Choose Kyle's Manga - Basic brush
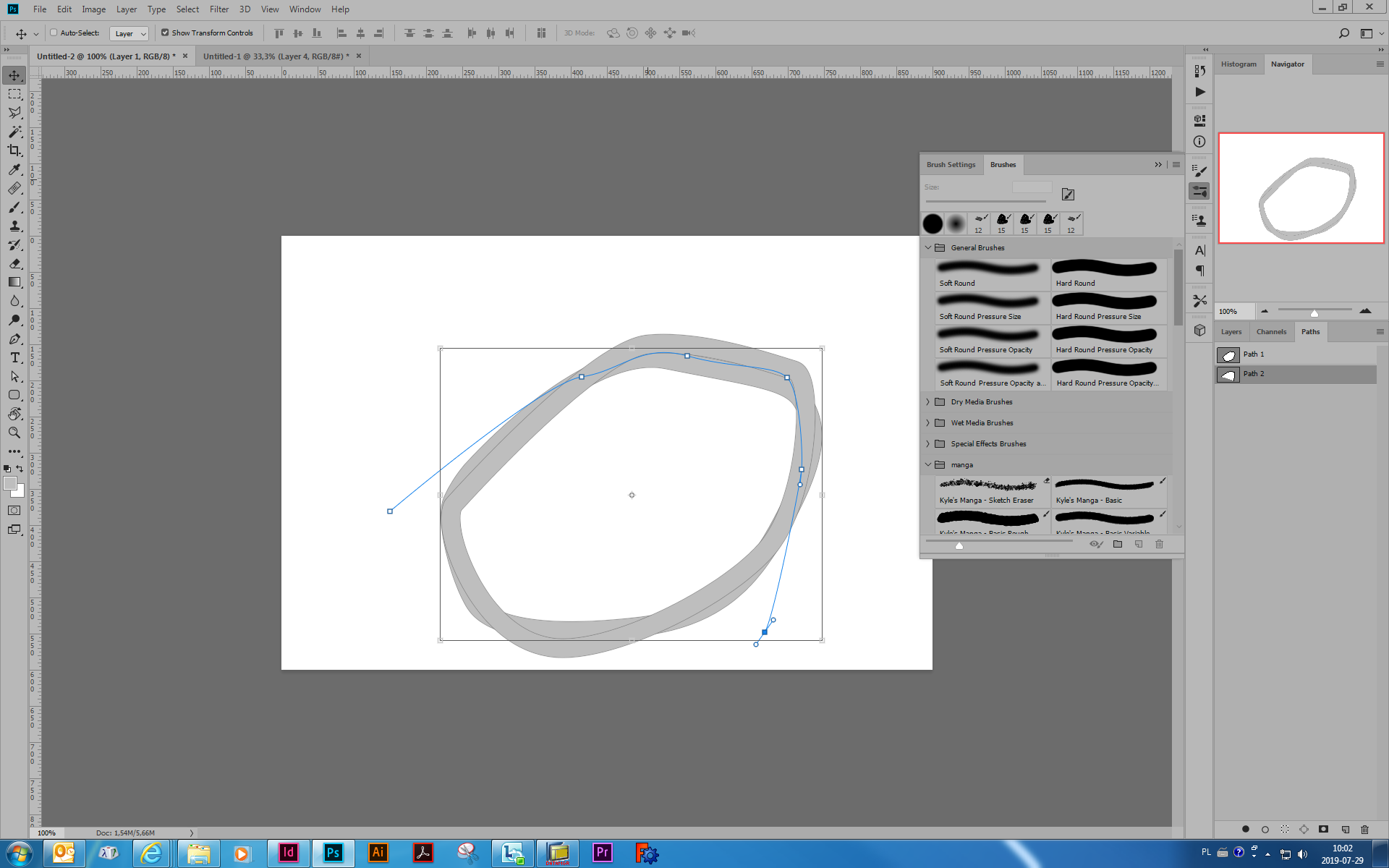Image resolution: width=1389 pixels, height=868 pixels. point(1108,491)
